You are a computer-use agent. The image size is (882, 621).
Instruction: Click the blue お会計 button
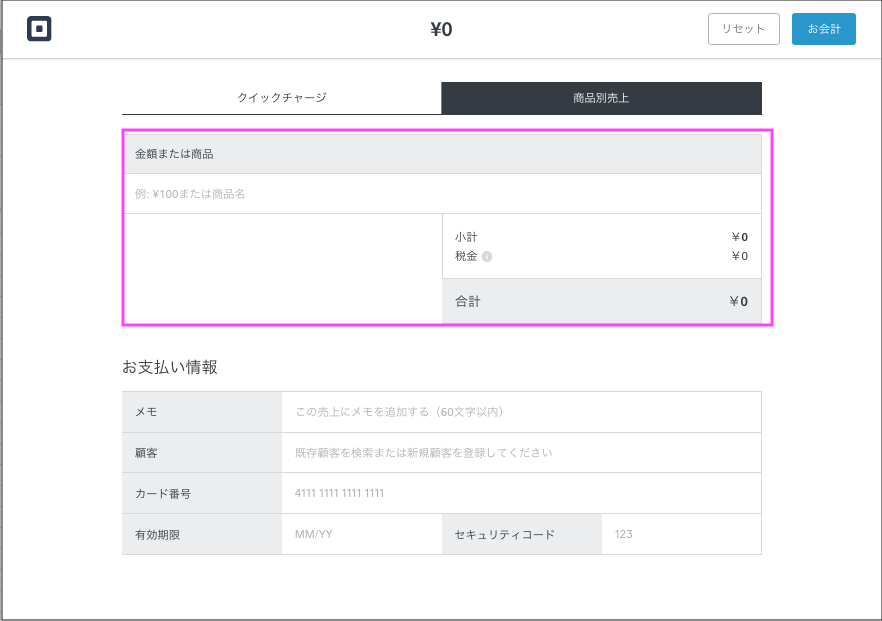(823, 29)
